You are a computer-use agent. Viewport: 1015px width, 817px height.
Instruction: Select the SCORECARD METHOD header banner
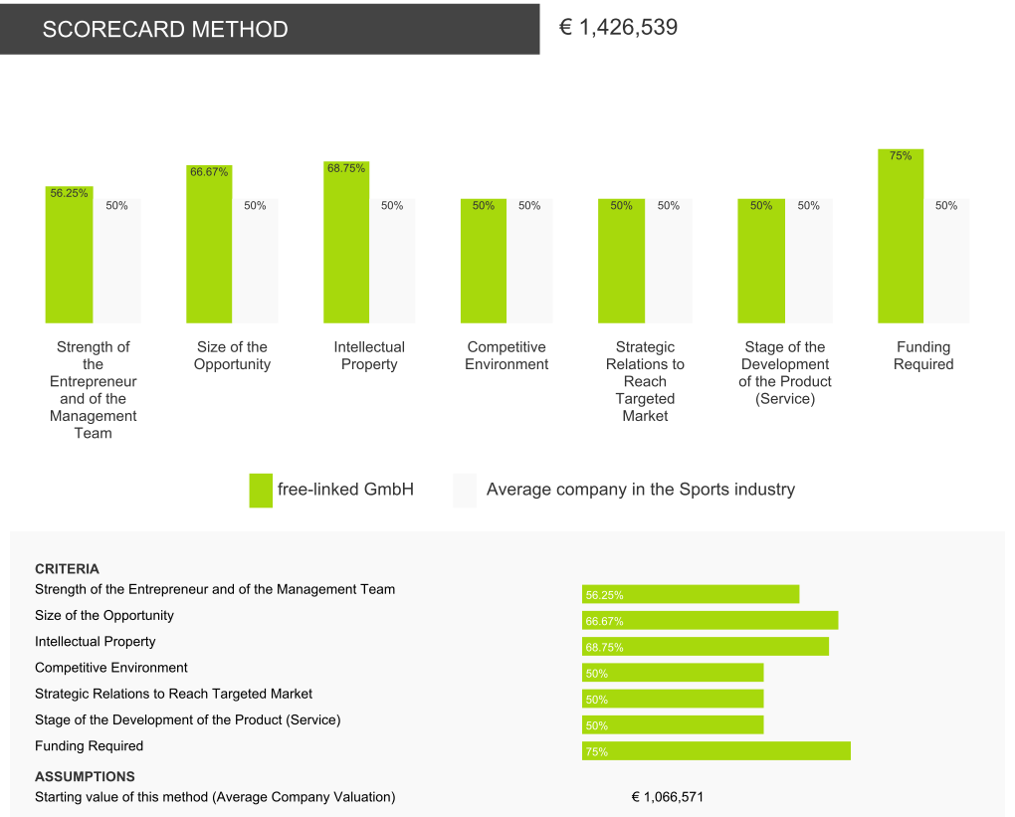pyautogui.click(x=269, y=29)
